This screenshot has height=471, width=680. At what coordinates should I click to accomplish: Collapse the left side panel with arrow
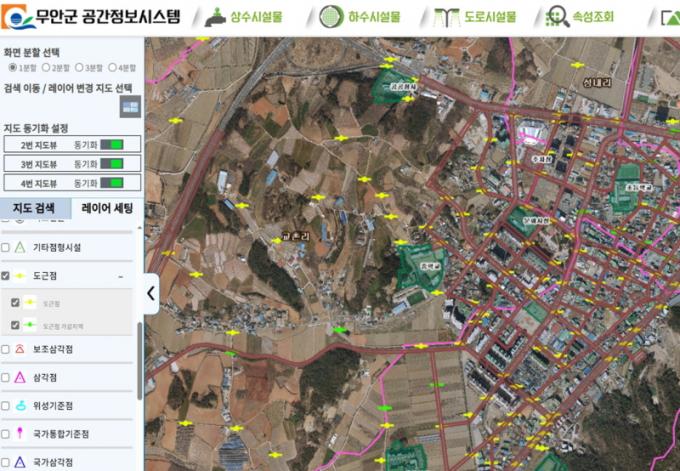(x=151, y=294)
